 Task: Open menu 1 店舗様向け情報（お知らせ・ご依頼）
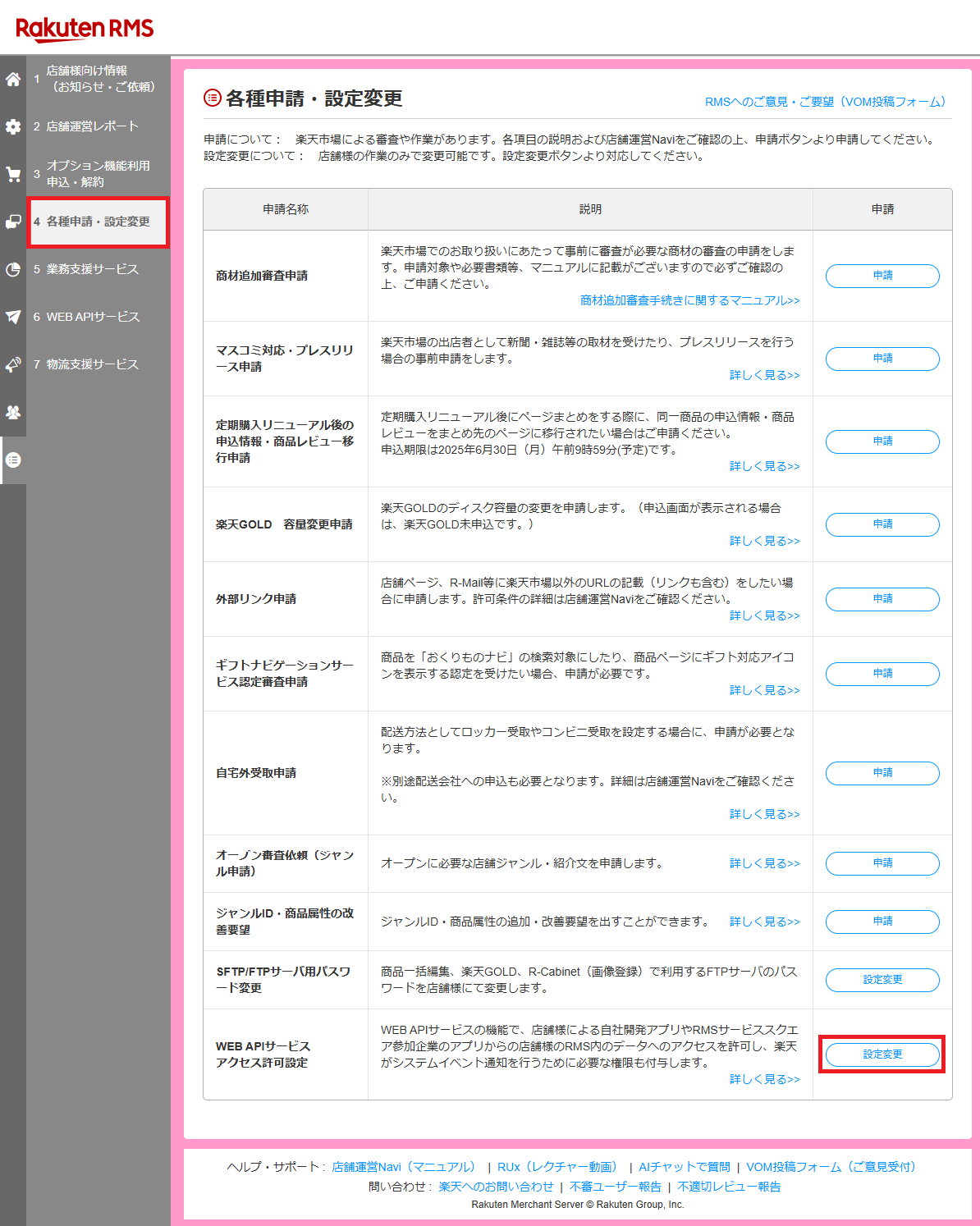click(98, 79)
